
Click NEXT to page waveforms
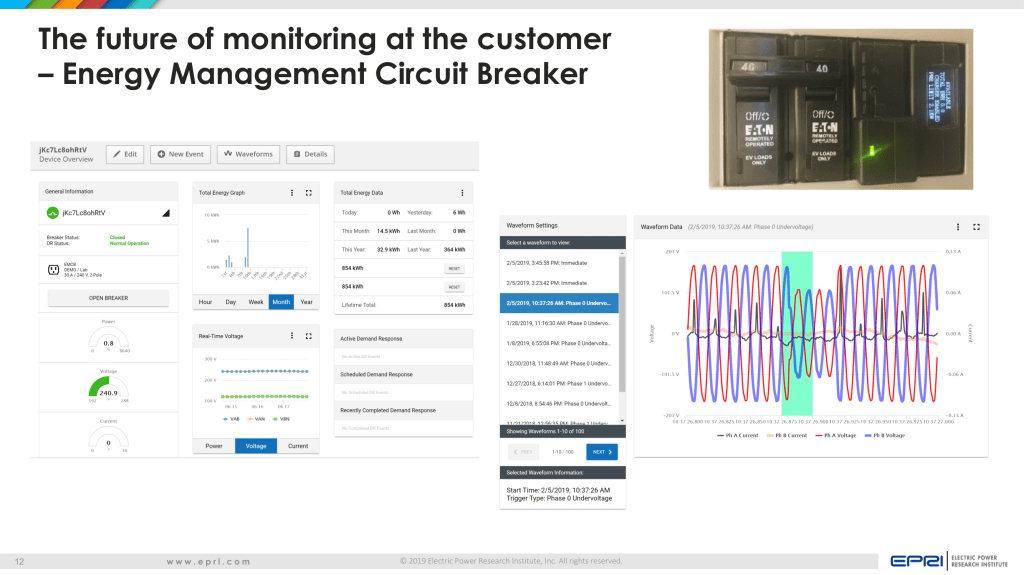tap(601, 452)
